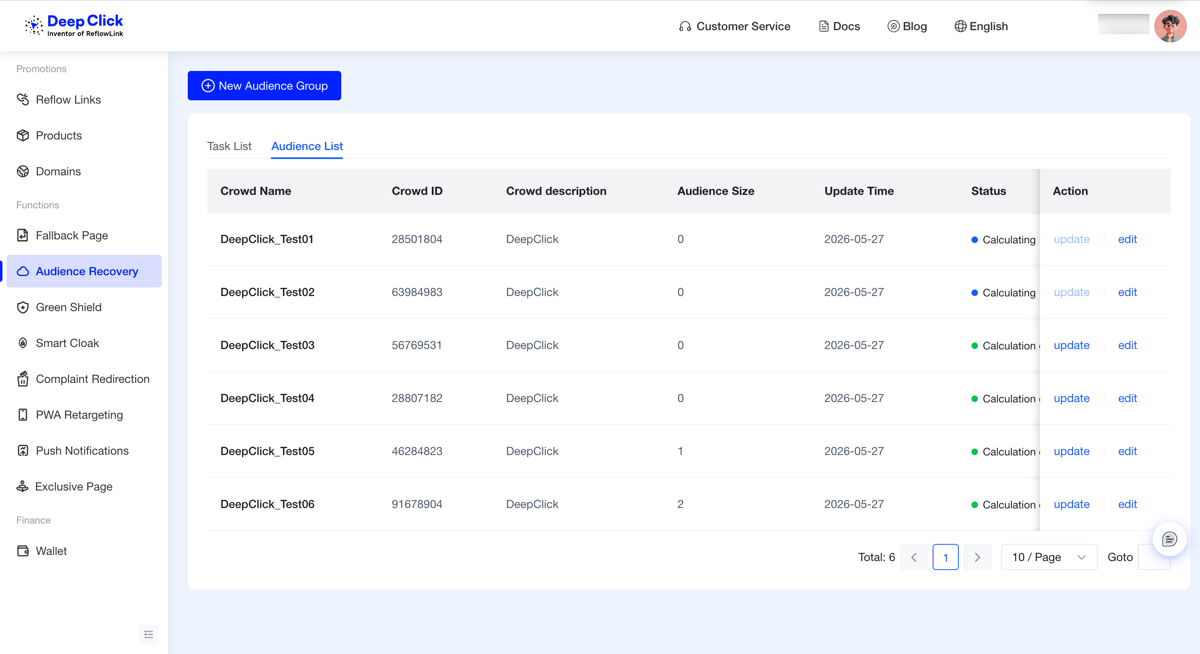Click the Crowd Name column header
1200x654 pixels.
(x=256, y=191)
